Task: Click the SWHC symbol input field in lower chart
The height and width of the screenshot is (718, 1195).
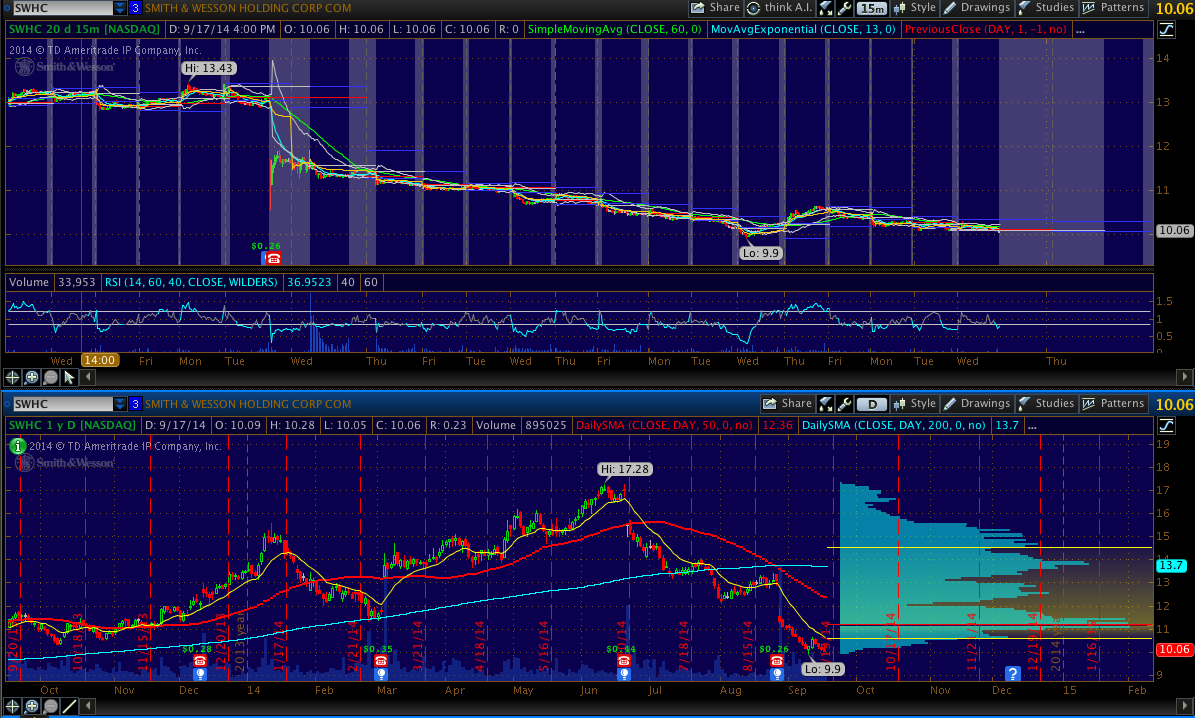Action: 60,404
